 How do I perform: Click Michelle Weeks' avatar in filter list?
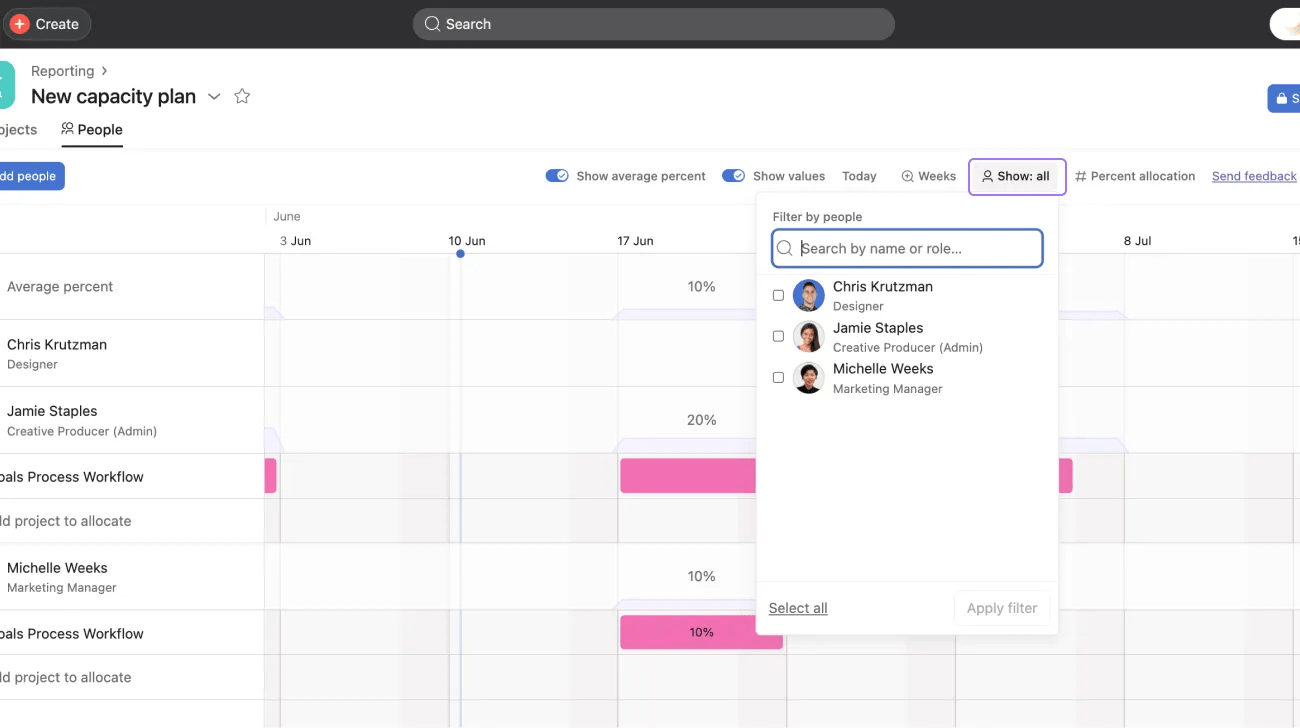coord(808,378)
